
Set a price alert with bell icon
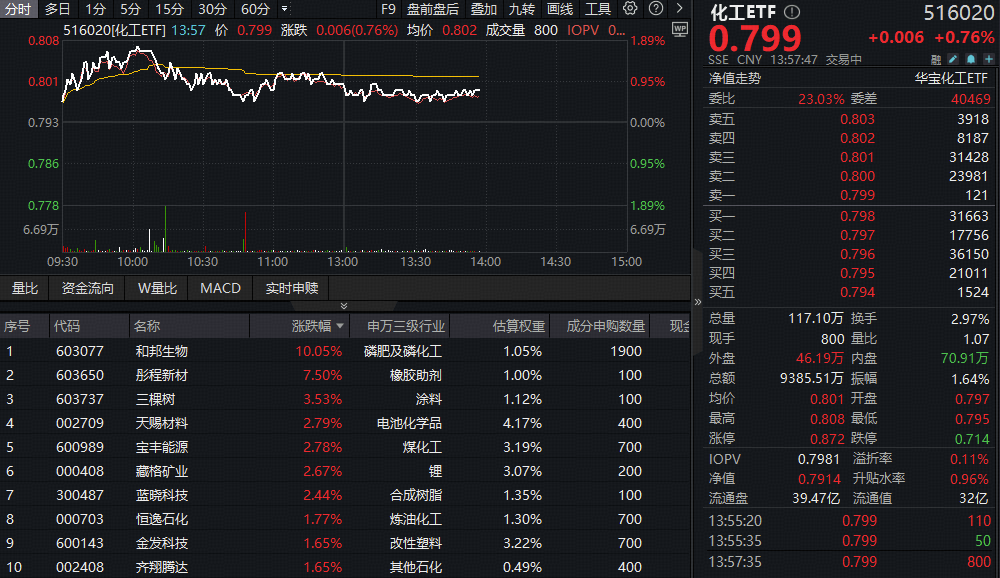point(971,60)
